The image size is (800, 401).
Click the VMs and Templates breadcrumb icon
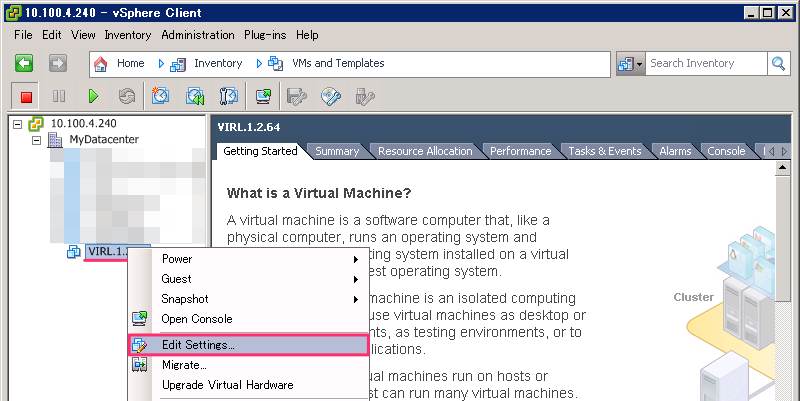[276, 63]
